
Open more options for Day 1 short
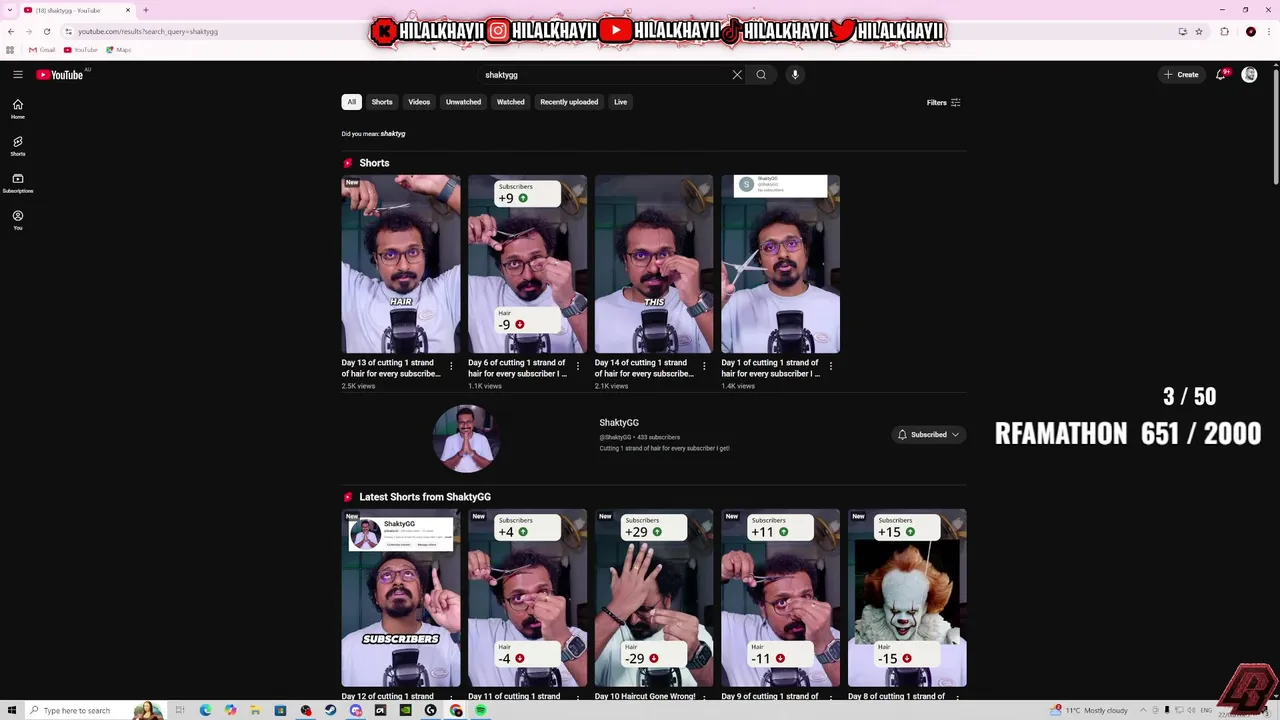click(x=830, y=366)
